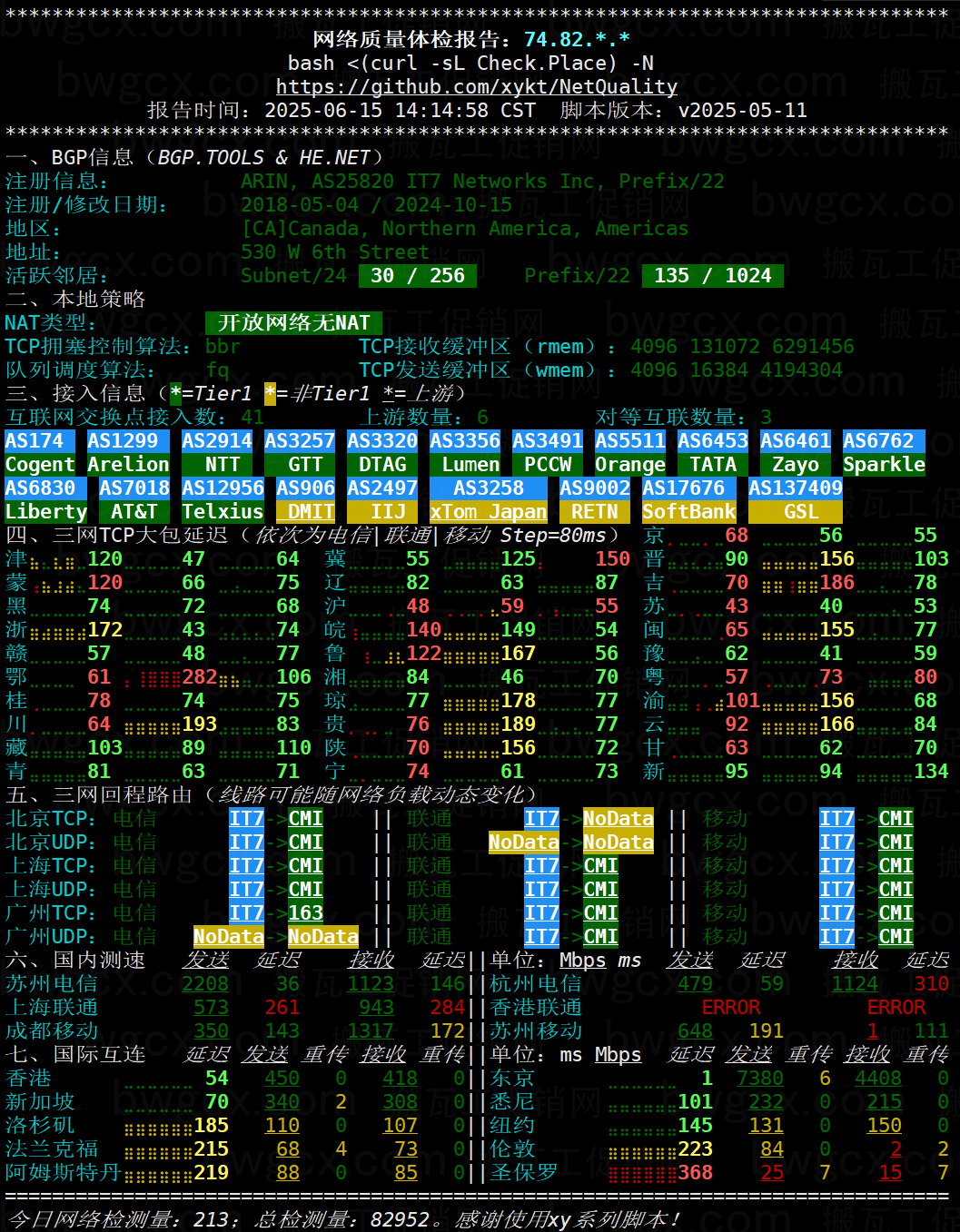Click the 杭州电信 receive speed 1124
This screenshot has height=1232, width=960.
855,983
